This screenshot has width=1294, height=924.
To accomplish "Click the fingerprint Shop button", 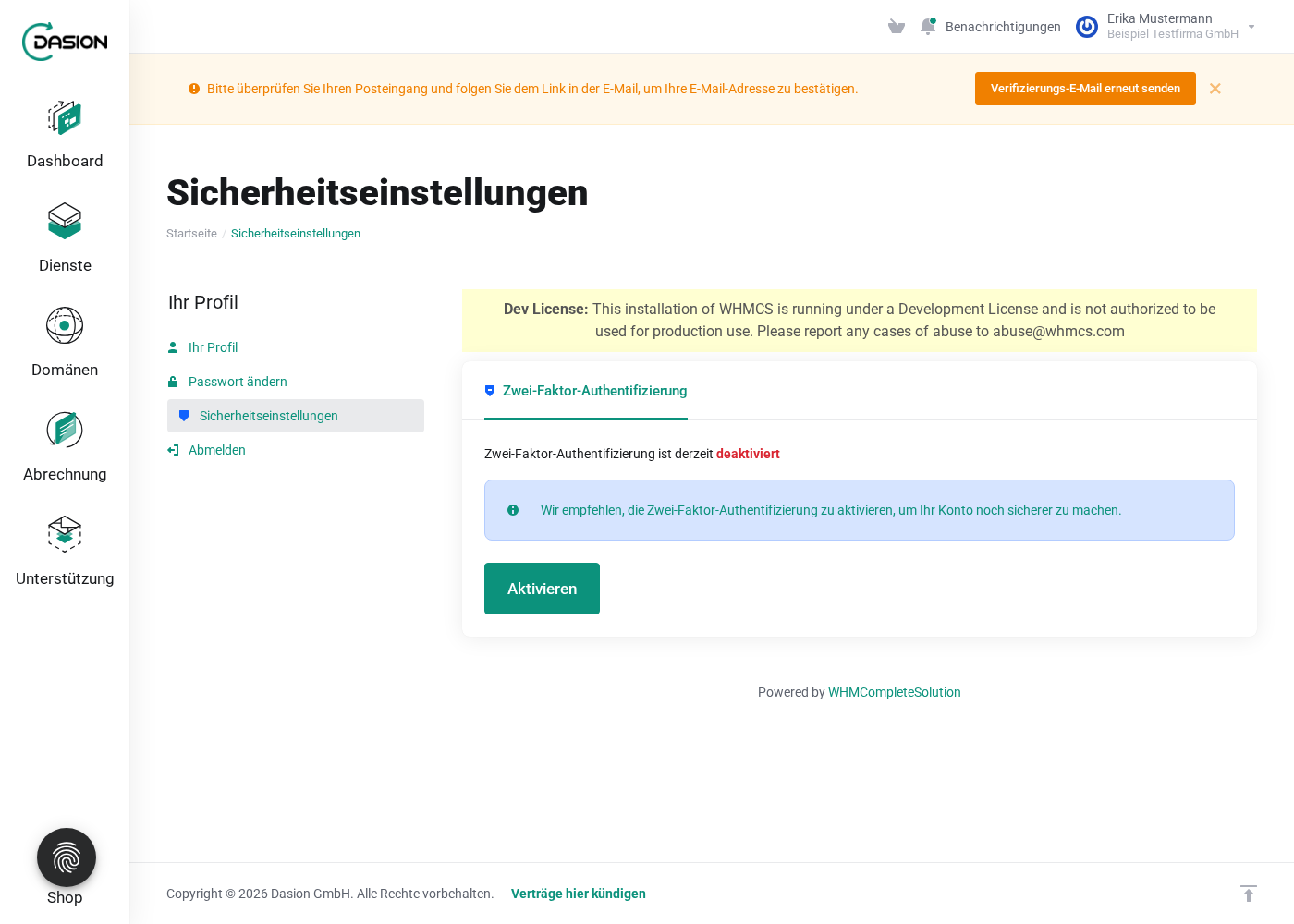I will point(67,857).
